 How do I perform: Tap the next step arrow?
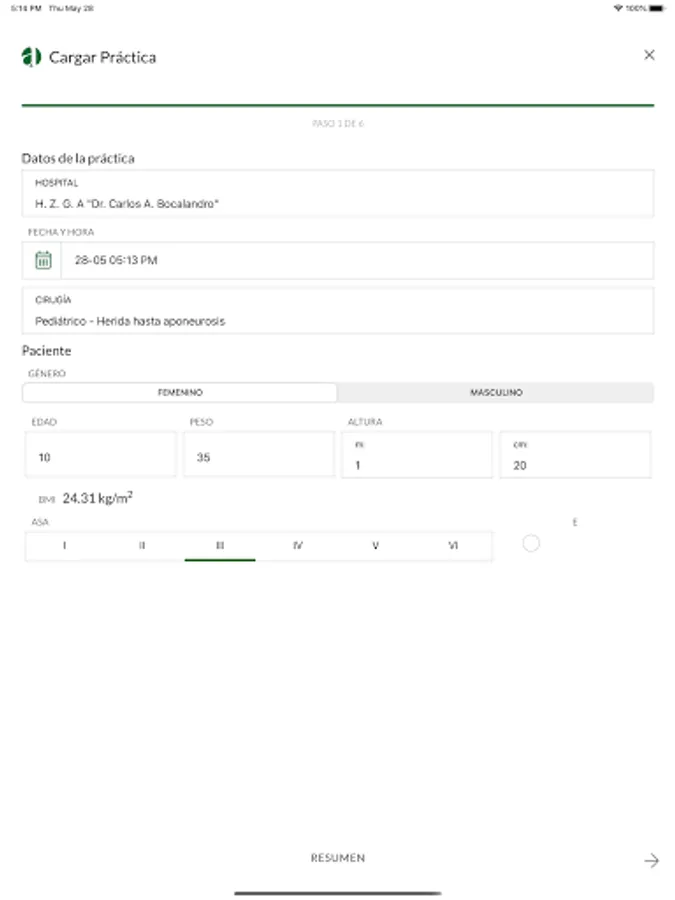coord(651,860)
